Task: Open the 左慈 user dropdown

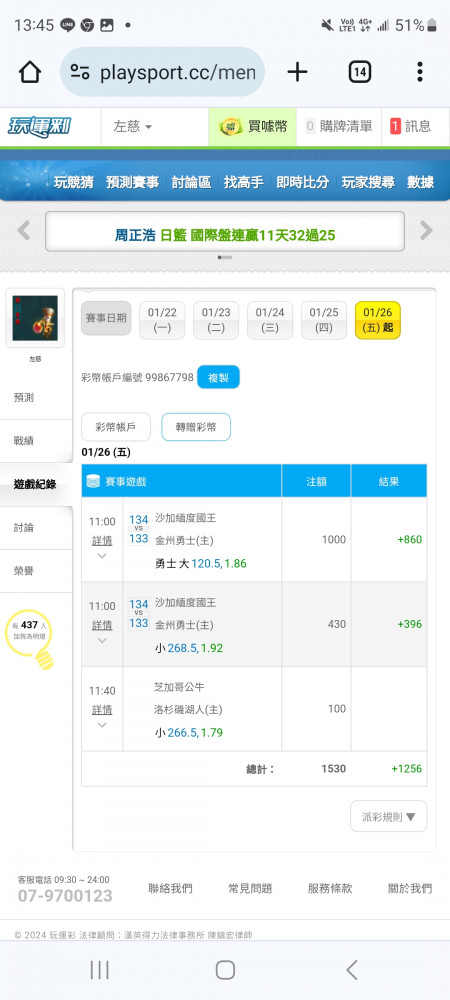Action: [133, 126]
